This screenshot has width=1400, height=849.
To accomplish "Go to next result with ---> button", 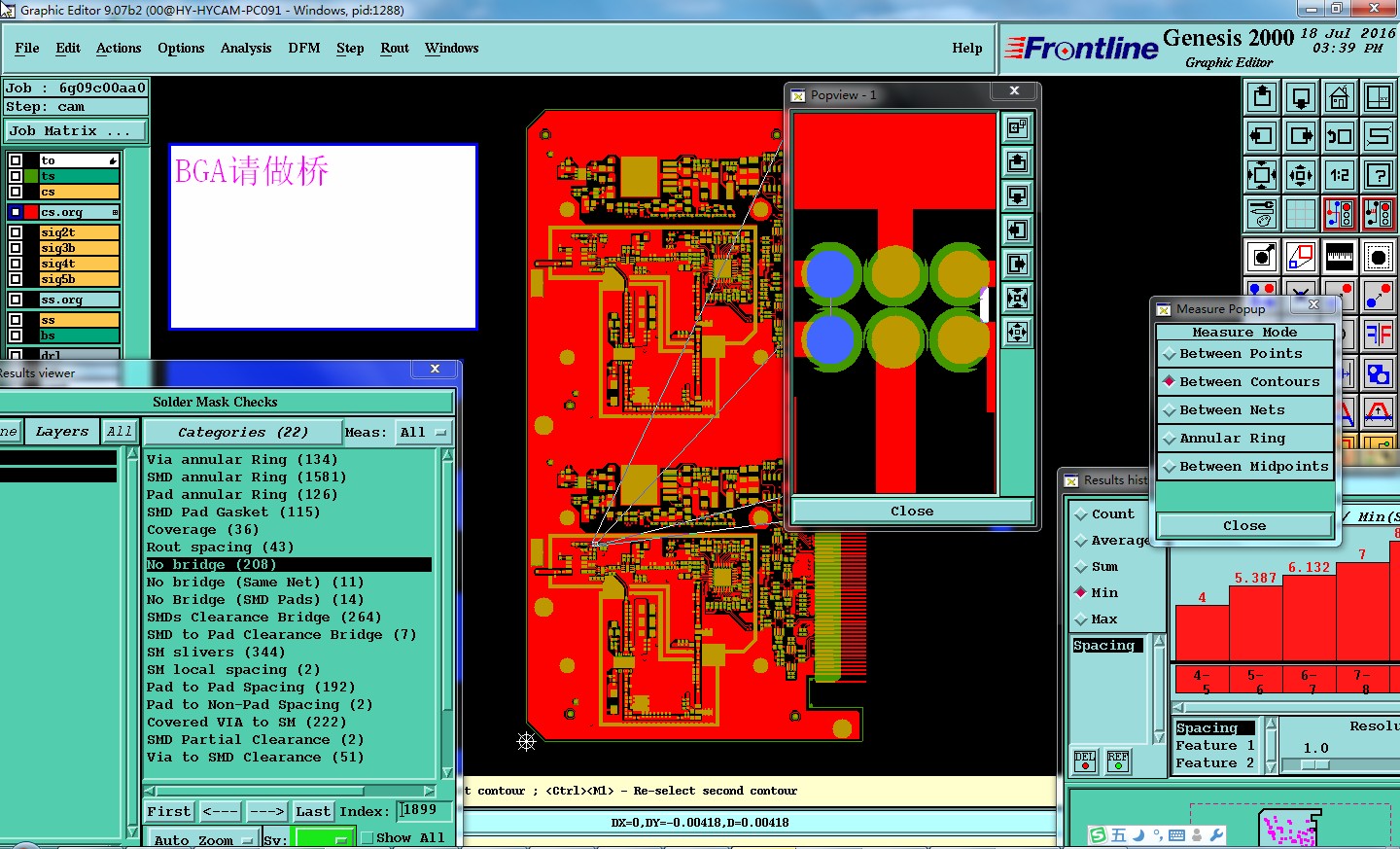I will [x=266, y=811].
